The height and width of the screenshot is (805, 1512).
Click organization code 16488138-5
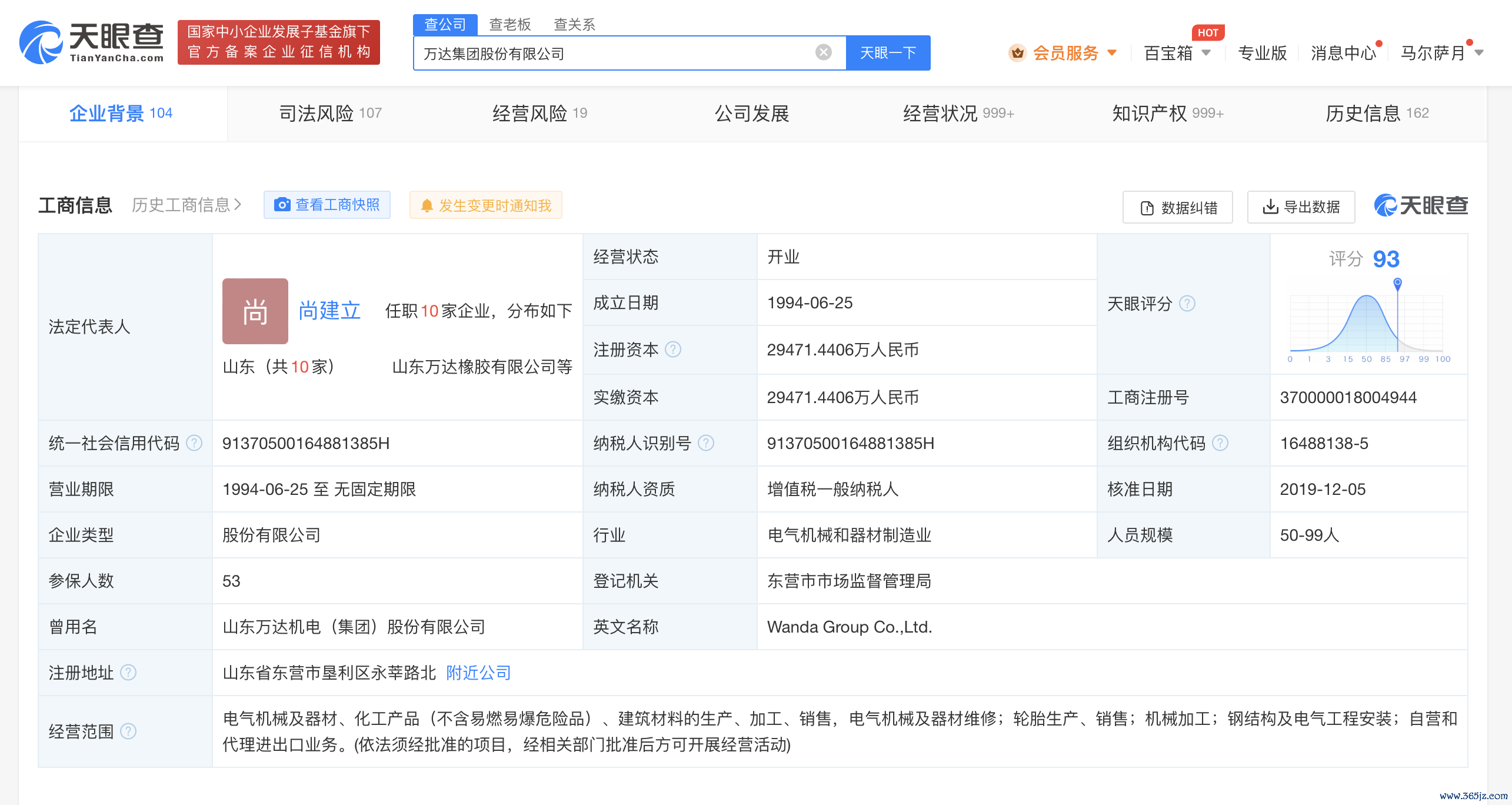[1324, 443]
